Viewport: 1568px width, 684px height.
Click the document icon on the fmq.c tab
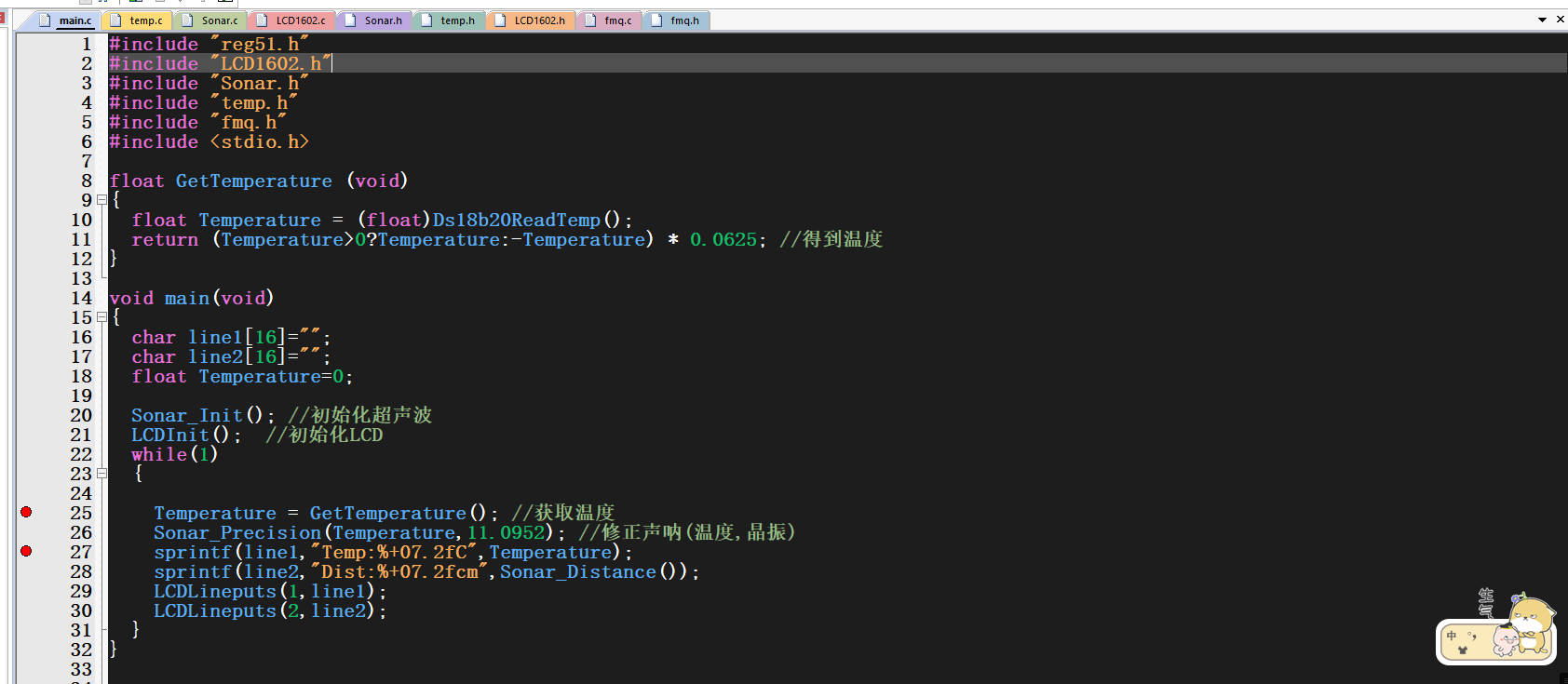pyautogui.click(x=590, y=20)
